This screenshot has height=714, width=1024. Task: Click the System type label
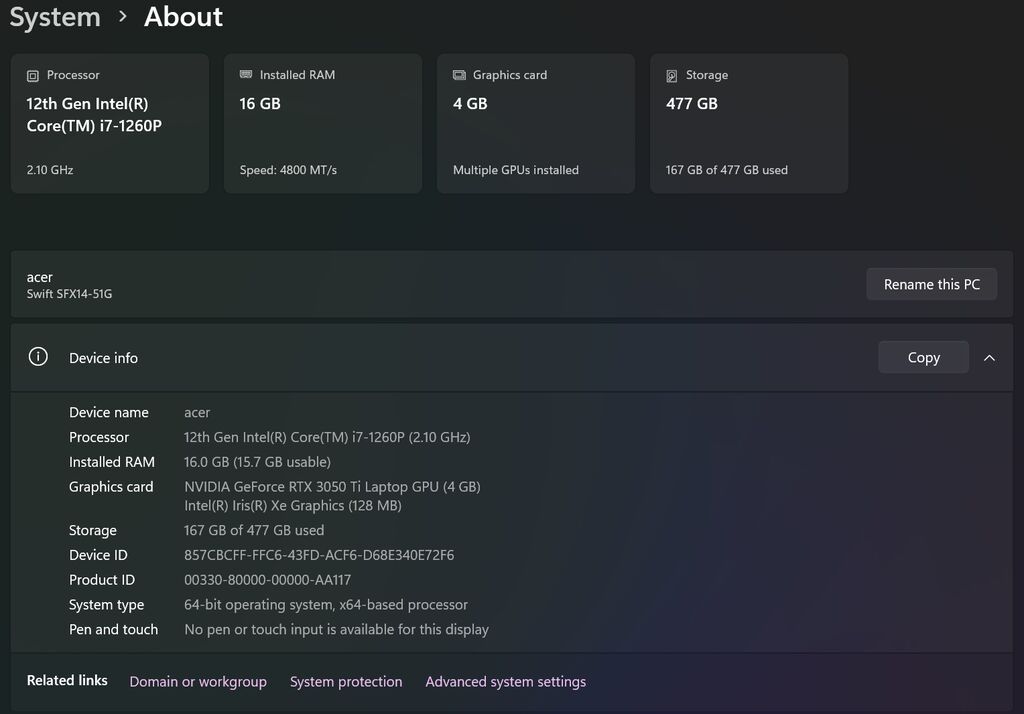click(x=106, y=605)
